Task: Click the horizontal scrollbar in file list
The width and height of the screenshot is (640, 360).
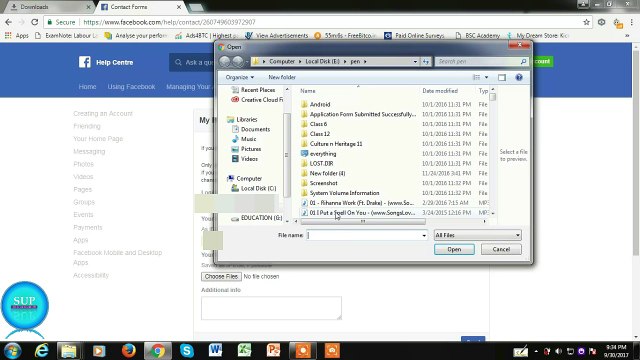Action: [363, 221]
